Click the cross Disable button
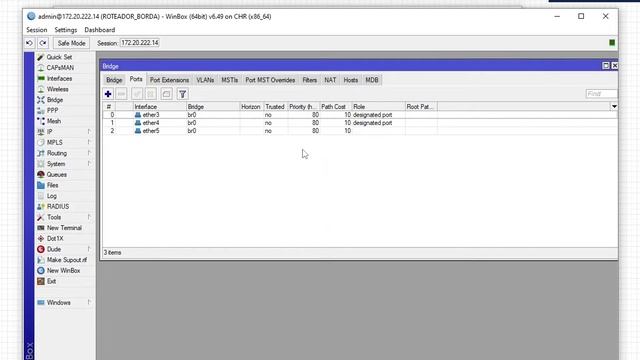 coord(151,94)
